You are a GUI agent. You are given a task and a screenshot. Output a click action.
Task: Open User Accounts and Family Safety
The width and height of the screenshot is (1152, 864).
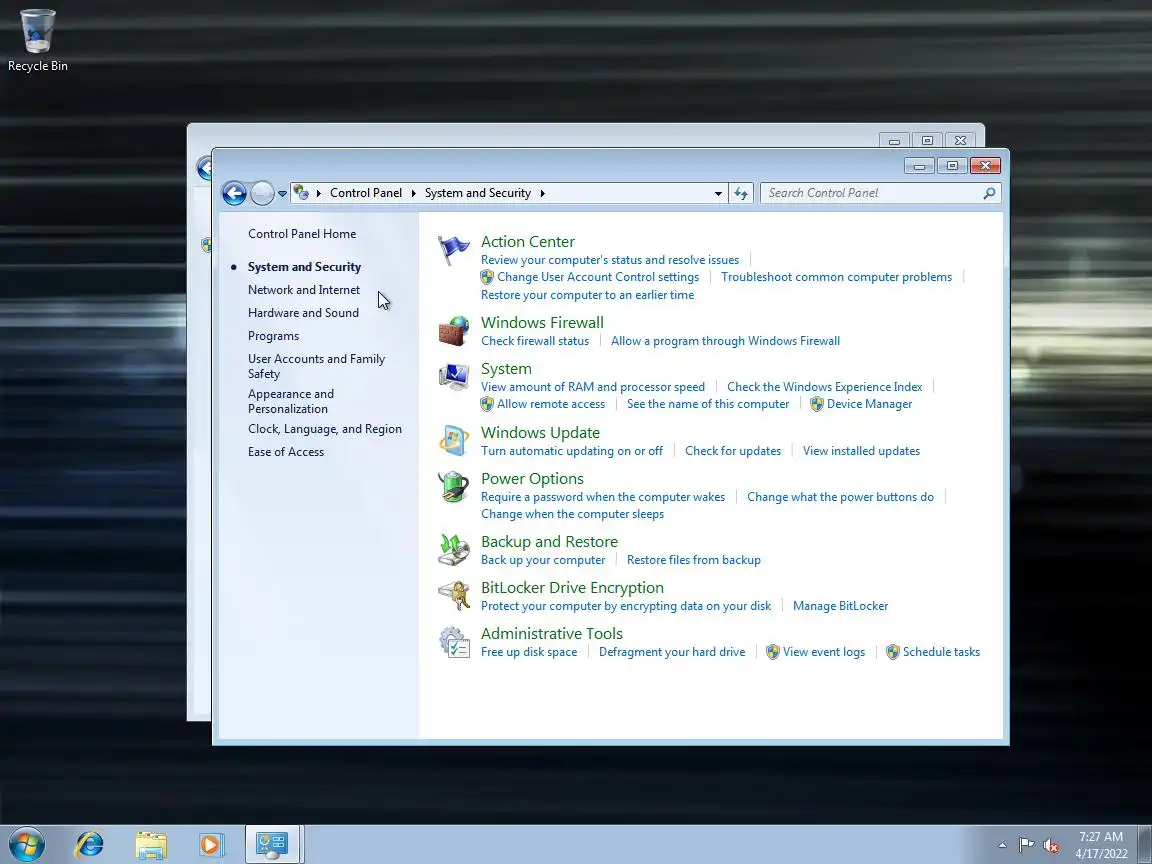click(316, 366)
